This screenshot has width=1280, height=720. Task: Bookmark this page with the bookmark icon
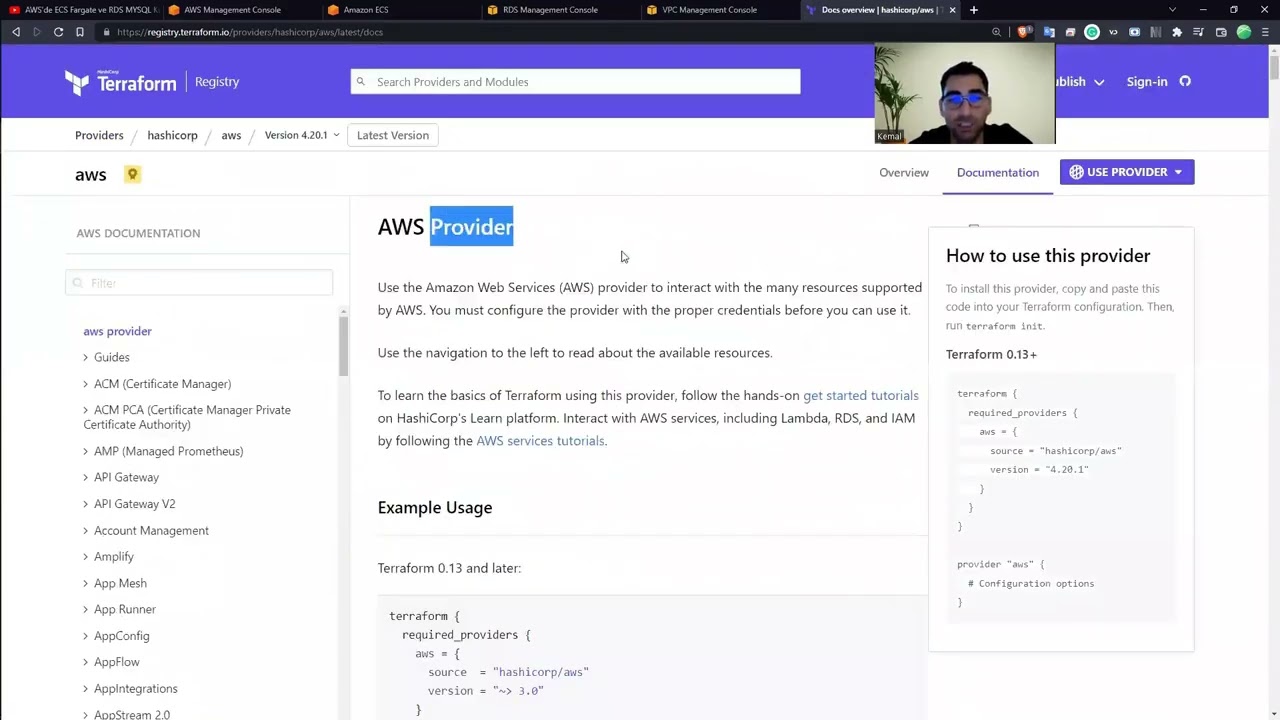pos(80,32)
